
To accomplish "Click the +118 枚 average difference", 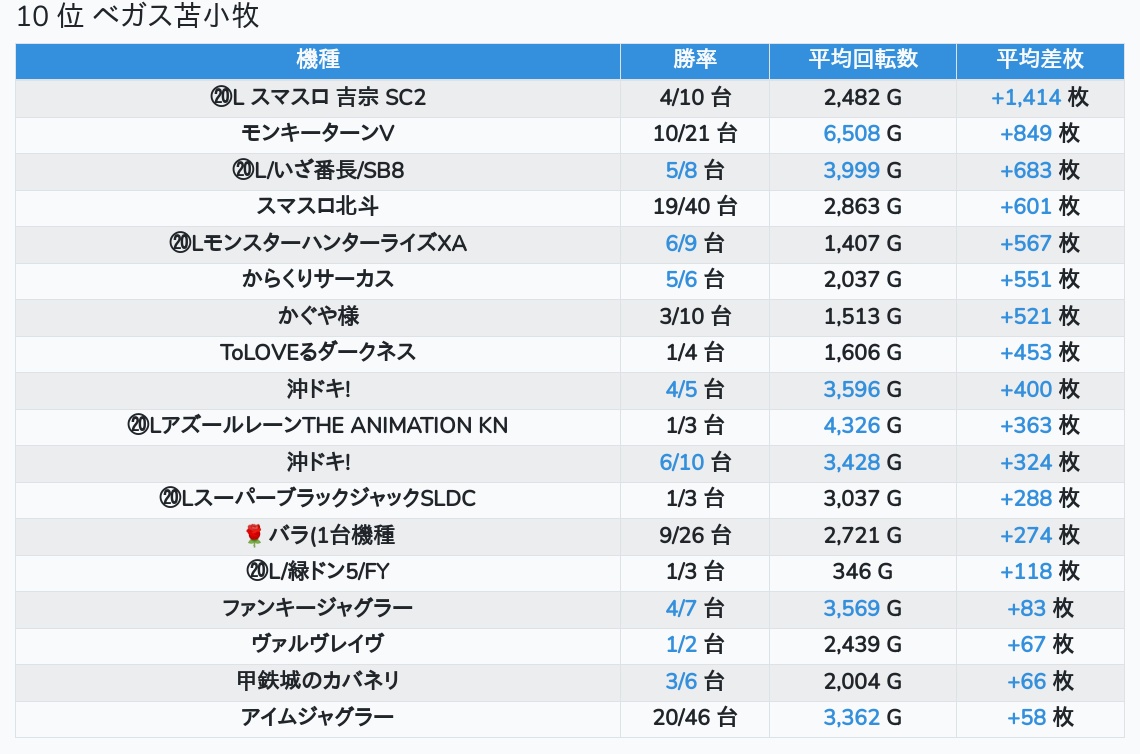I will pyautogui.click(x=1040, y=571).
